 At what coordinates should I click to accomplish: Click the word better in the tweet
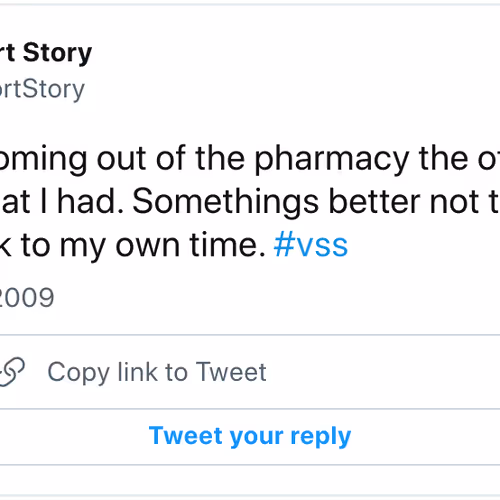[375, 201]
